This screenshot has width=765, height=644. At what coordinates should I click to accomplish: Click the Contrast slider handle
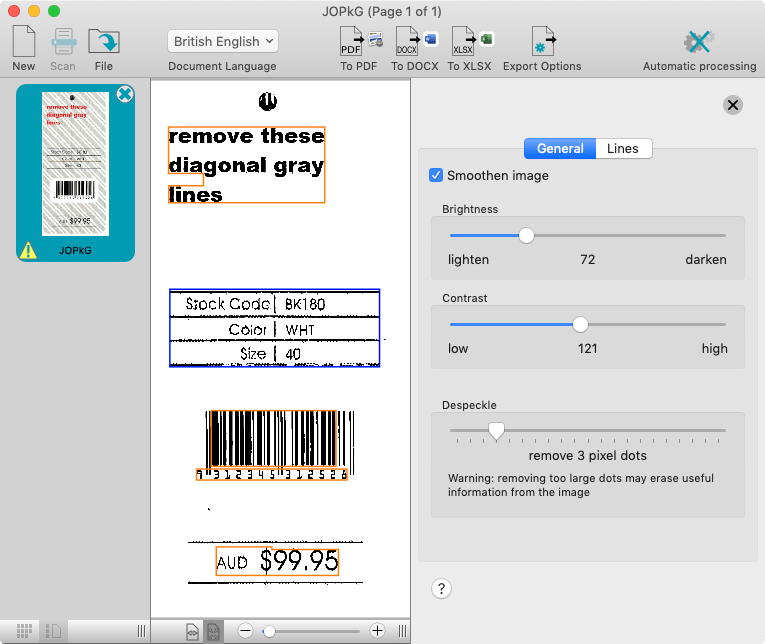click(580, 324)
